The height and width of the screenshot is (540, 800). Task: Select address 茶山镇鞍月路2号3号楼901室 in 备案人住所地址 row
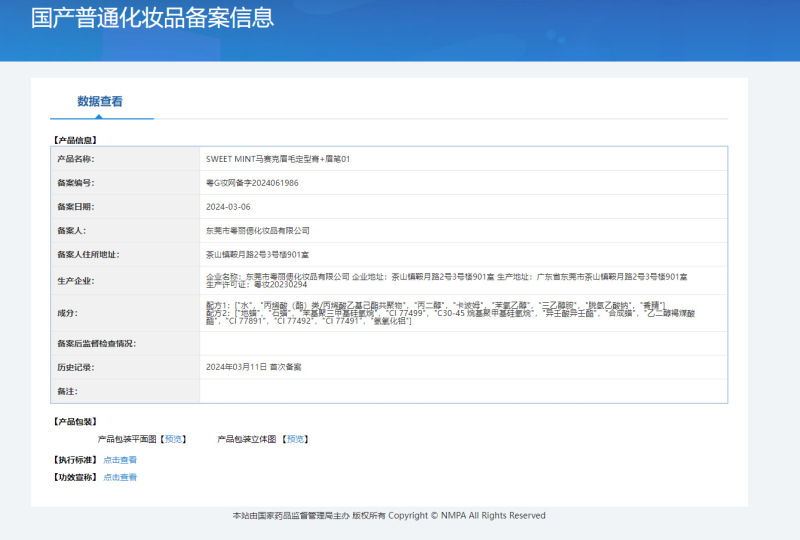click(257, 255)
